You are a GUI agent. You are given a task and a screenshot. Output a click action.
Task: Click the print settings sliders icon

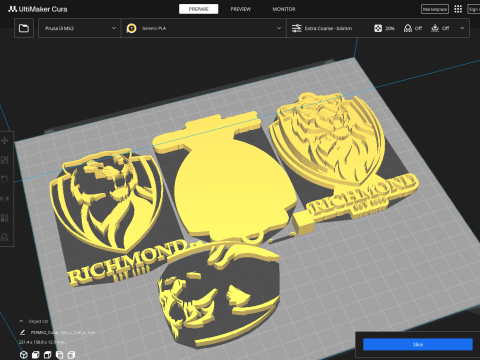296,28
